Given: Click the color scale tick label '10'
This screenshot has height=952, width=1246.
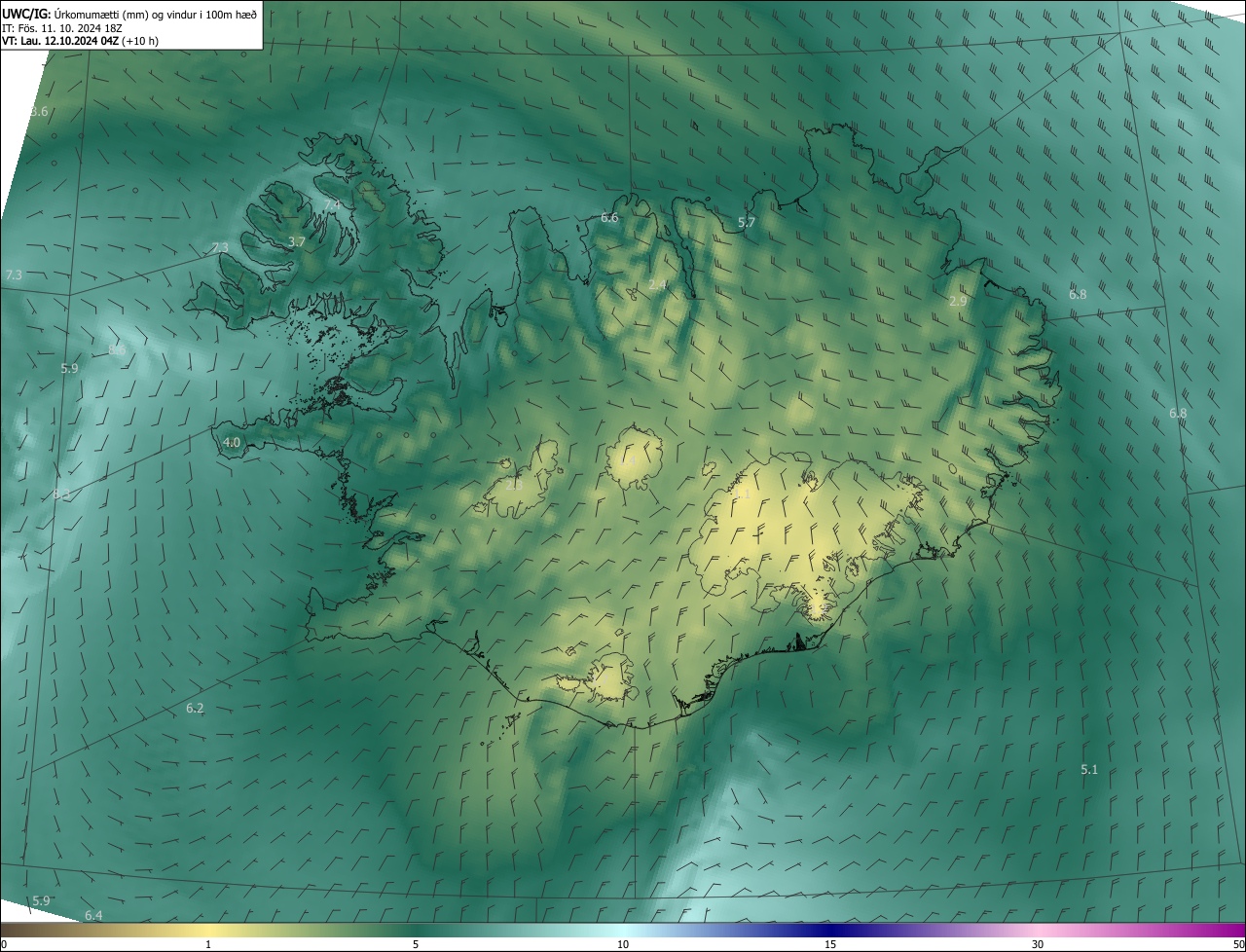Looking at the screenshot, I should tap(623, 944).
